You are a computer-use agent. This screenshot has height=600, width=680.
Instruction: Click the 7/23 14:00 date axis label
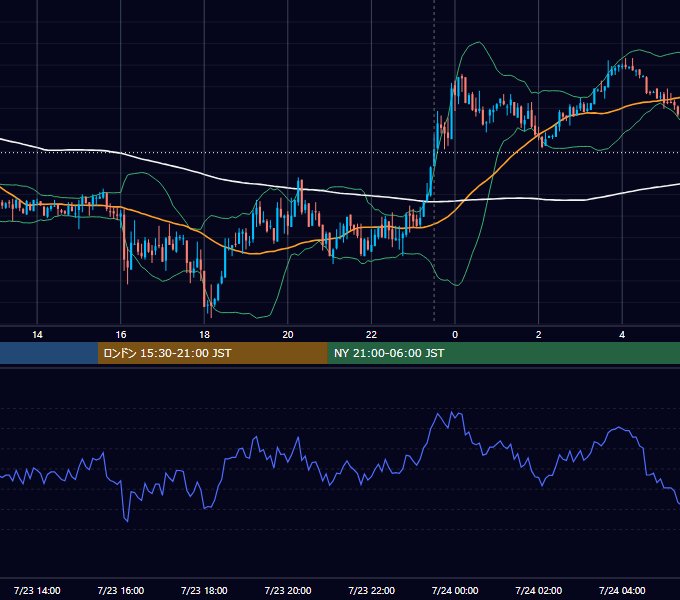click(37, 590)
